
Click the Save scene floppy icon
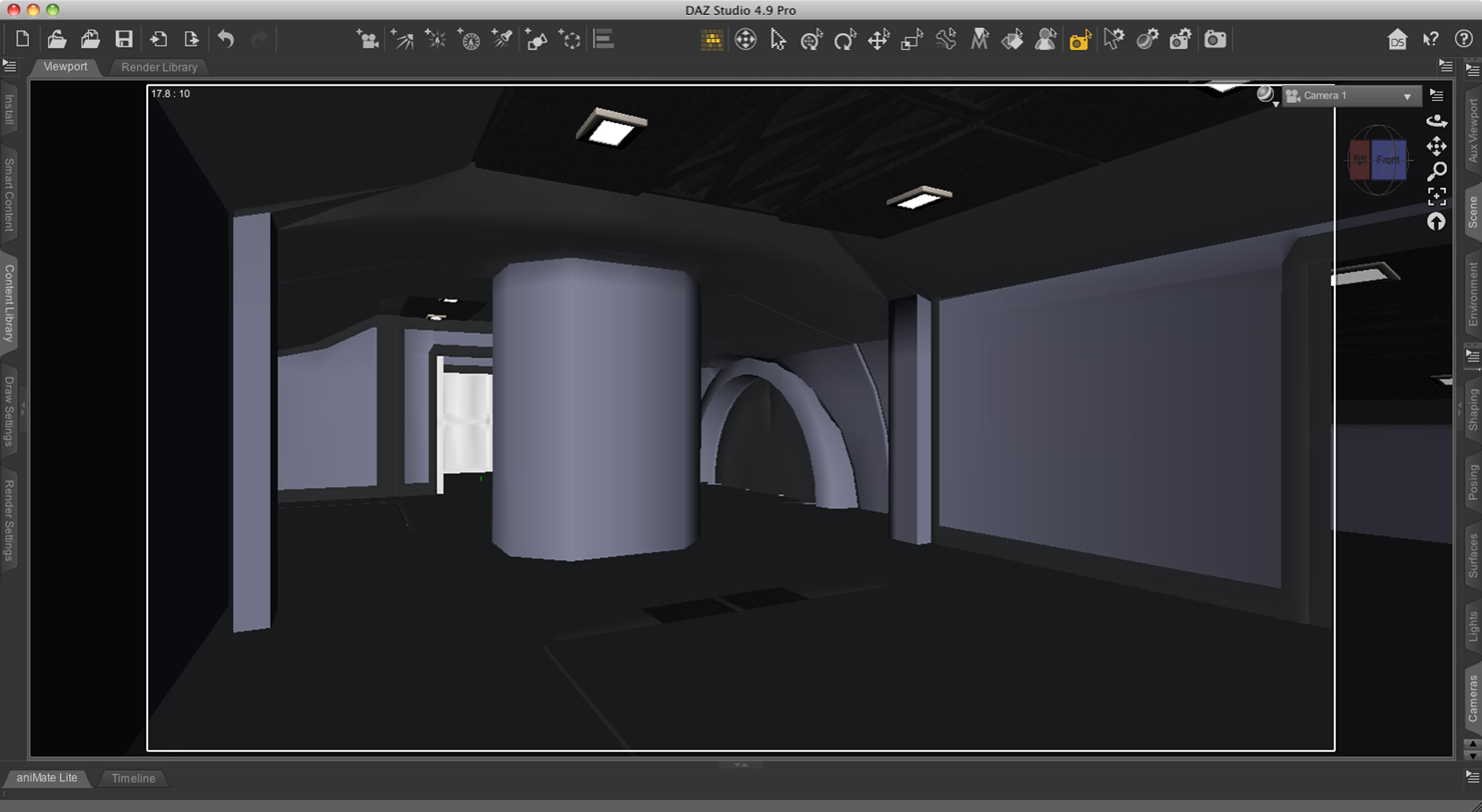click(124, 40)
